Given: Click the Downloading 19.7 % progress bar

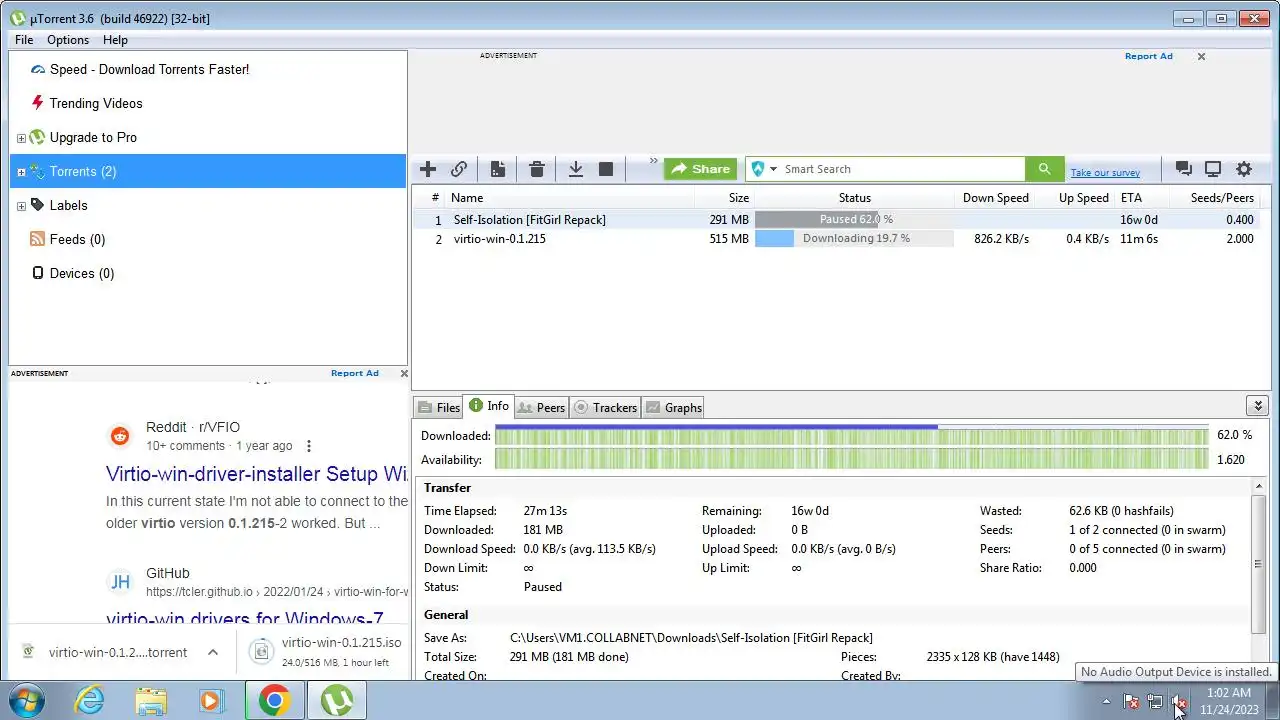Looking at the screenshot, I should point(854,239).
